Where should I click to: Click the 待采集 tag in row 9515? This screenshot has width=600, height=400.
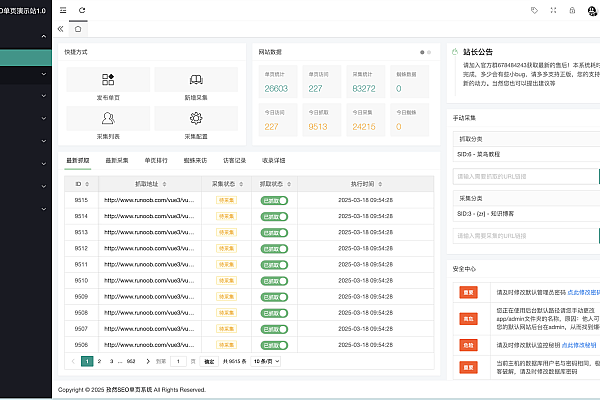[x=227, y=200]
